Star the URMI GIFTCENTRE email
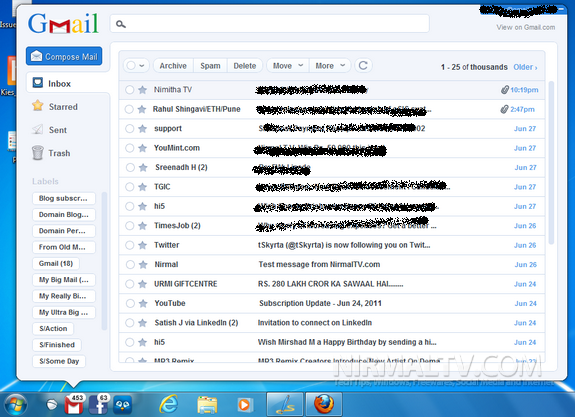The width and height of the screenshot is (575, 417). [142, 284]
